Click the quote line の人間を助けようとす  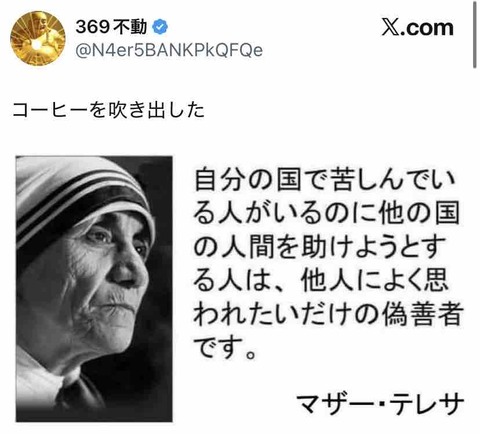320,247
